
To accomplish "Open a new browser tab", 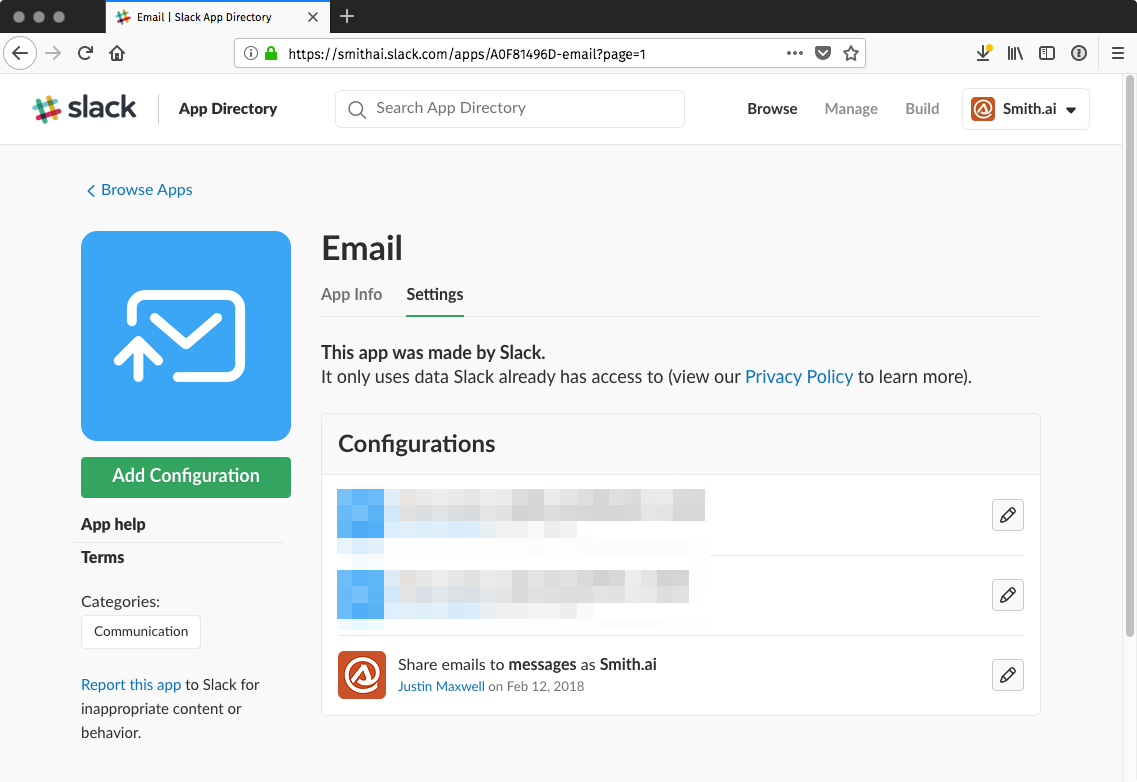I will coord(347,16).
